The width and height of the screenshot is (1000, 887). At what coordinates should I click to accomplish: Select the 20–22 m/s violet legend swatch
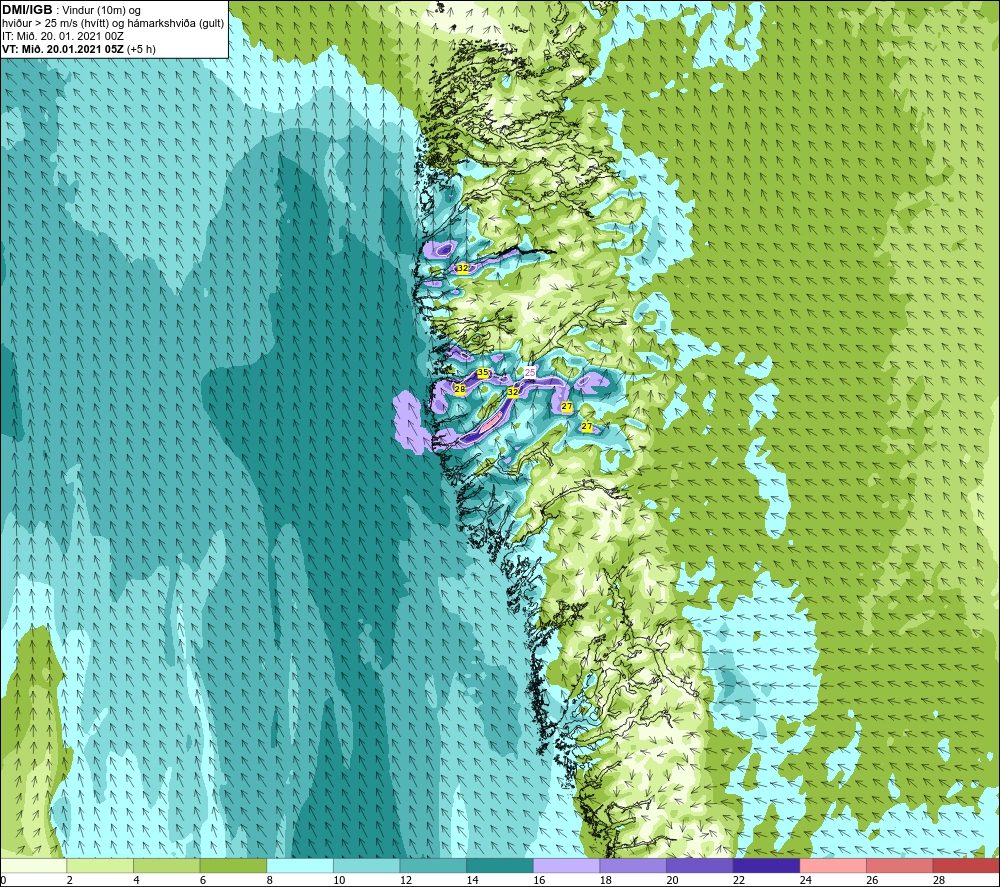[700, 865]
